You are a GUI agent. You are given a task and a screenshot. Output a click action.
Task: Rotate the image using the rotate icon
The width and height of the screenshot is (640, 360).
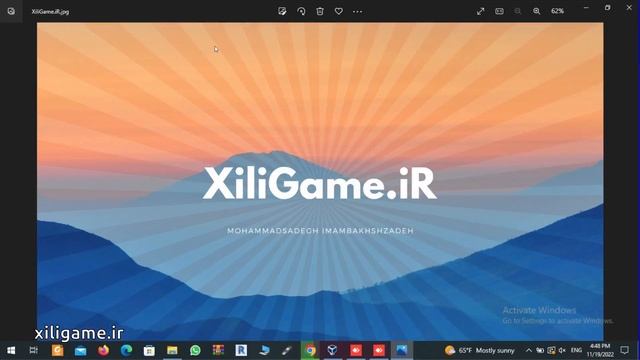301,11
